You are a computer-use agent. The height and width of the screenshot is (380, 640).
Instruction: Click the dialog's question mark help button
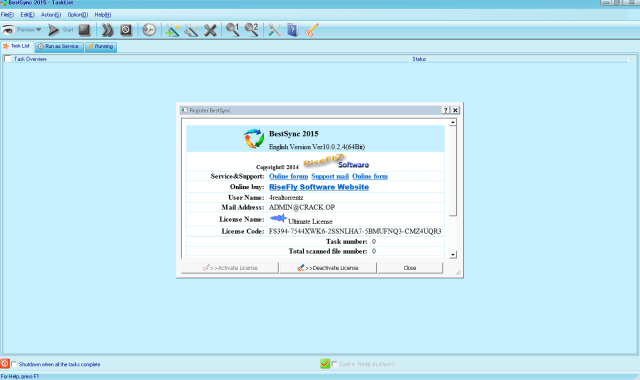446,110
